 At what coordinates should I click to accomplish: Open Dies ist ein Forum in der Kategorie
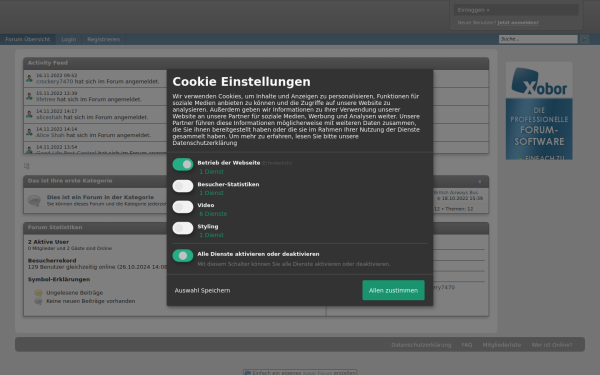[x=100, y=197]
